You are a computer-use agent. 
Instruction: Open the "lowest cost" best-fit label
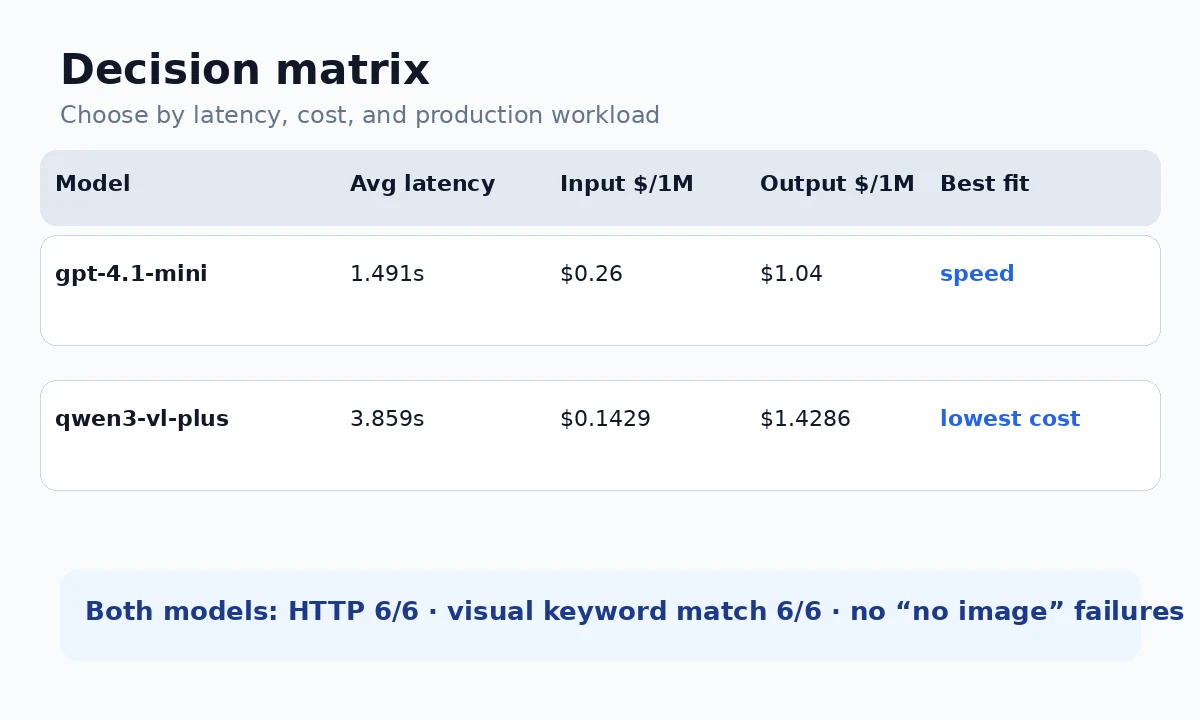[1010, 419]
